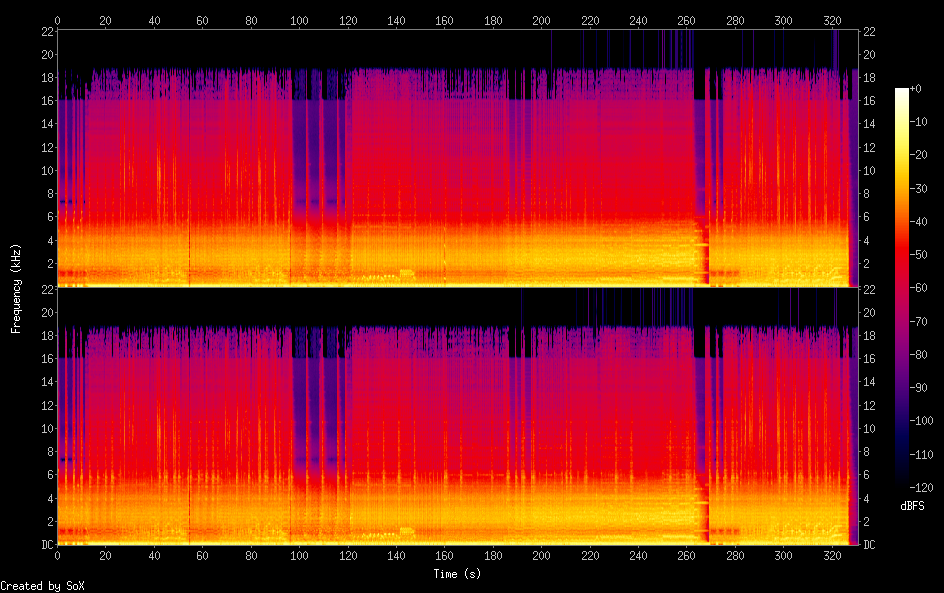Click the 'Frequency (kHz)' vertical axis label

click(x=16, y=287)
